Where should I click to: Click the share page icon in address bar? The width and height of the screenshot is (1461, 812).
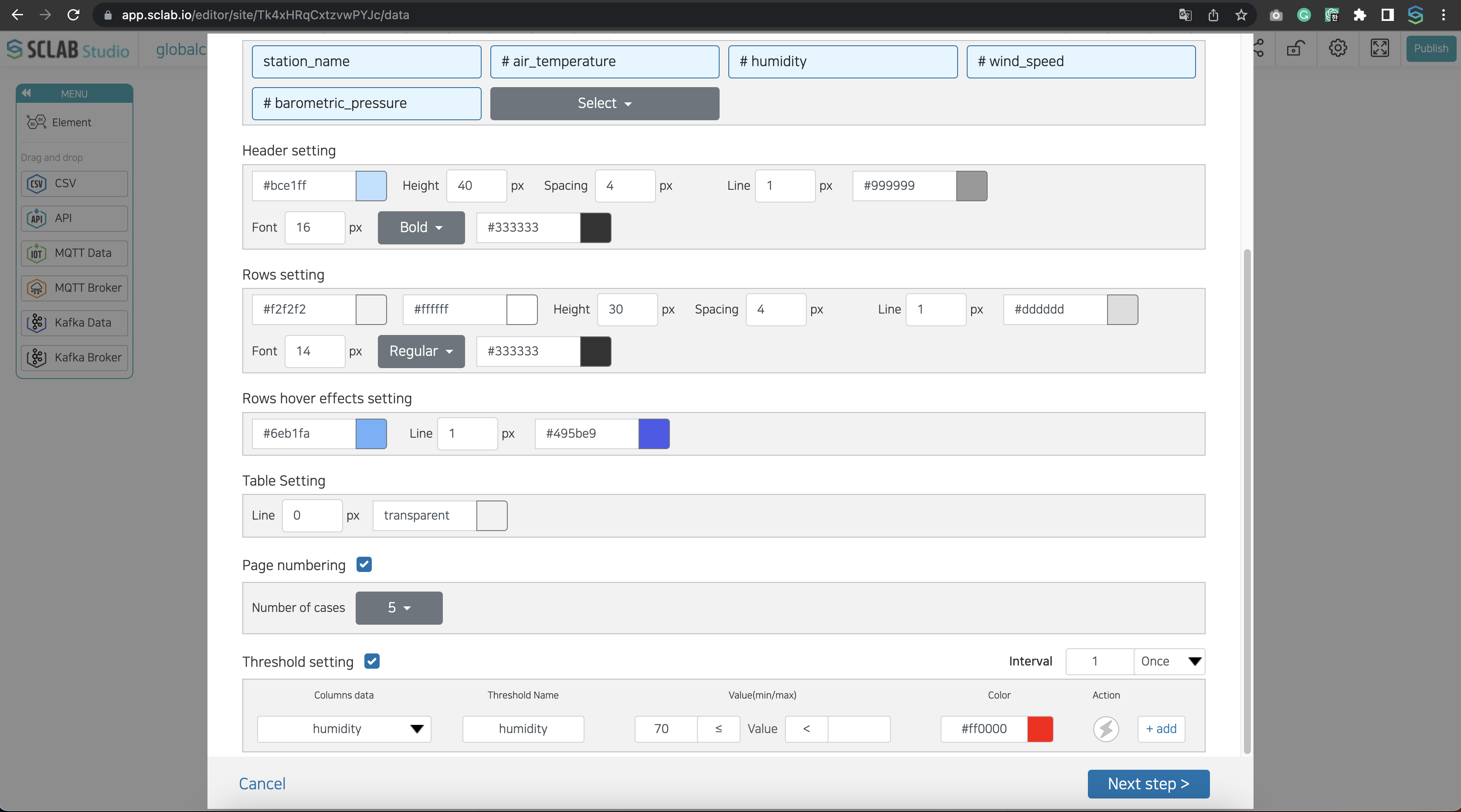click(1213, 15)
